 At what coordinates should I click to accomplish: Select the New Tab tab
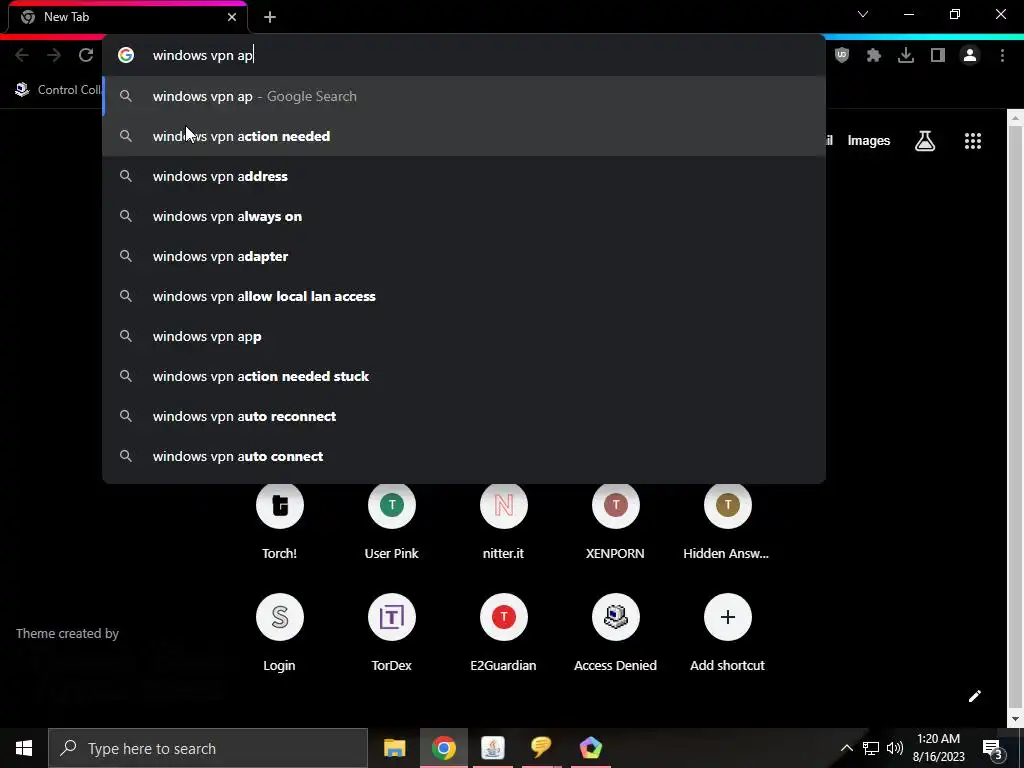coord(128,18)
